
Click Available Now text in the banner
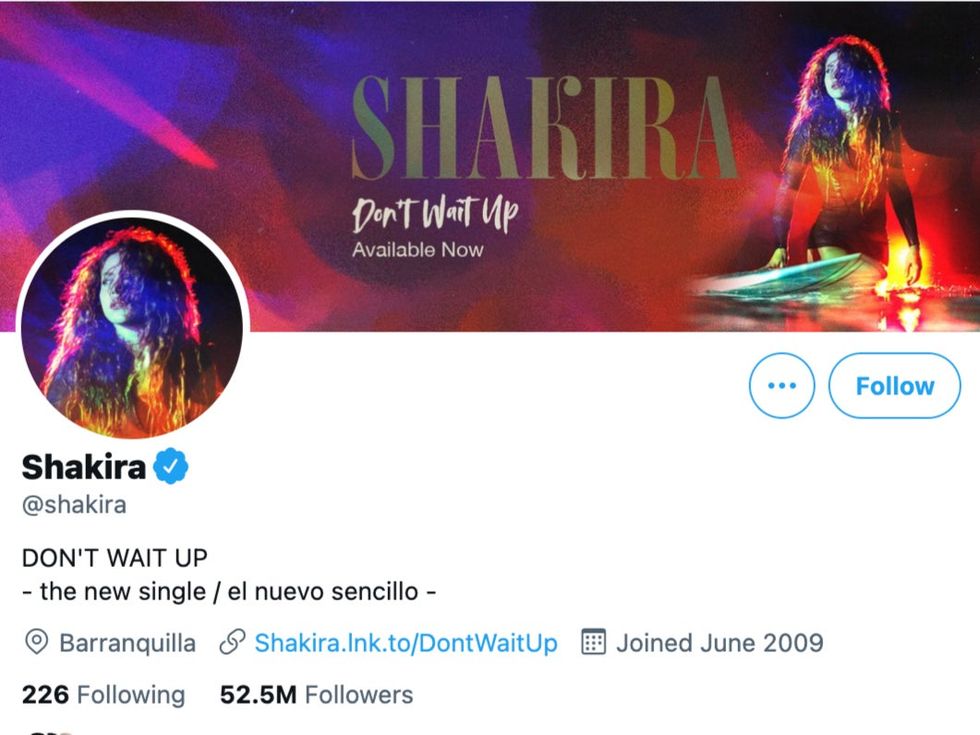tap(417, 249)
